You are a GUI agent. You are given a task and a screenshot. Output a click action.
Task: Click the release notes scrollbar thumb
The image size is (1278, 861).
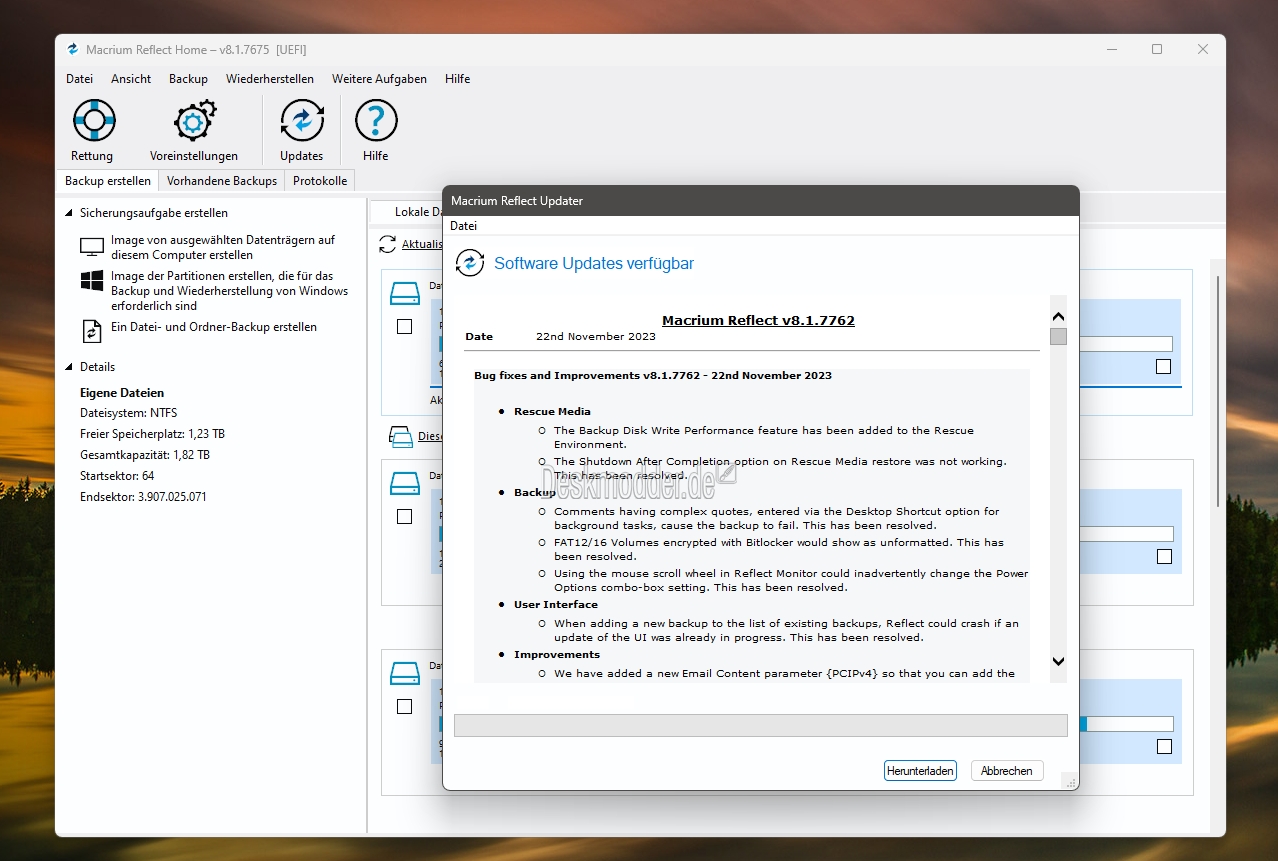[x=1058, y=336]
